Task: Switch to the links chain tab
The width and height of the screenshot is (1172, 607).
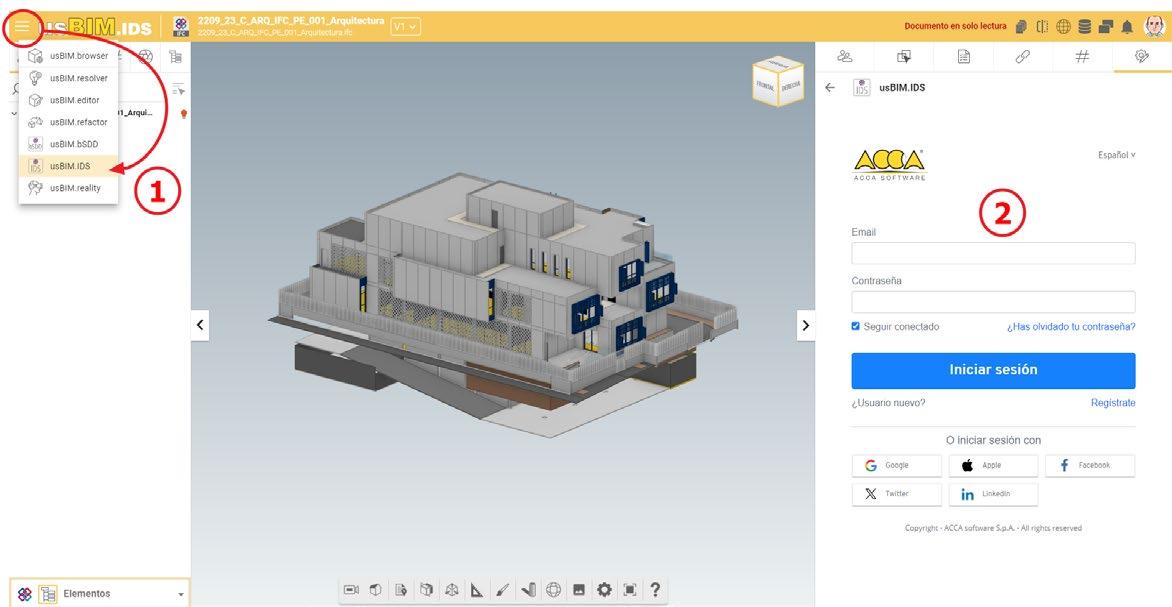Action: 1023,57
